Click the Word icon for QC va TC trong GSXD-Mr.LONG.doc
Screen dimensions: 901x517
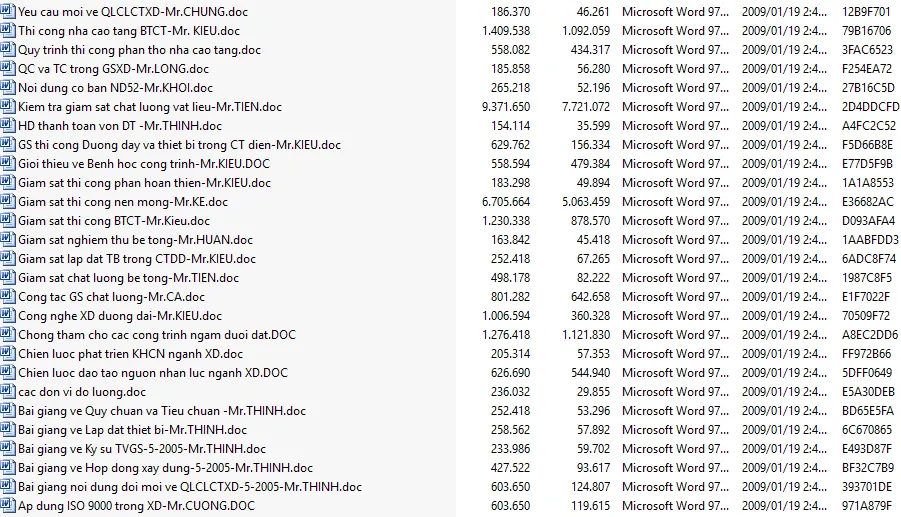pyautogui.click(x=9, y=69)
